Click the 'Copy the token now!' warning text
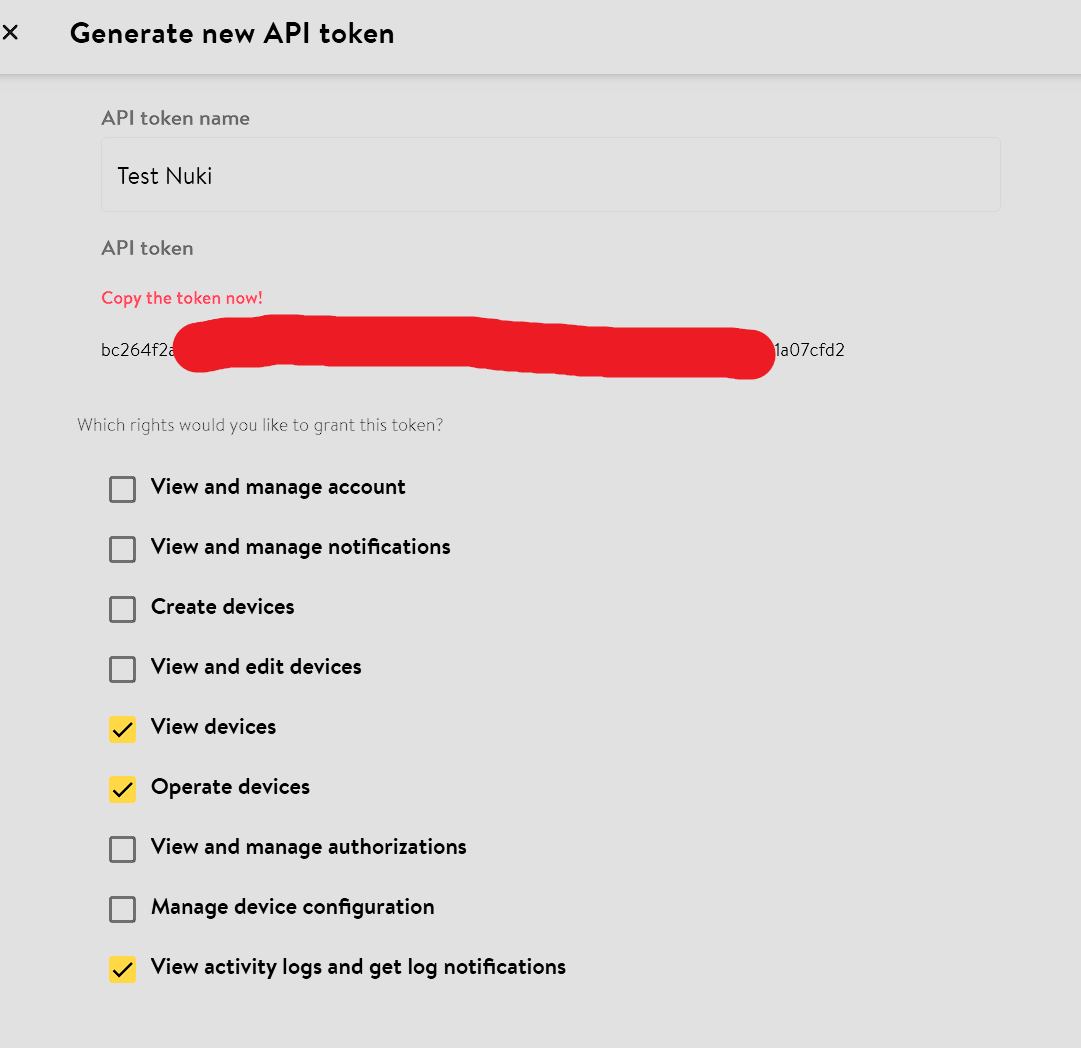This screenshot has height=1048, width=1081. [x=182, y=298]
